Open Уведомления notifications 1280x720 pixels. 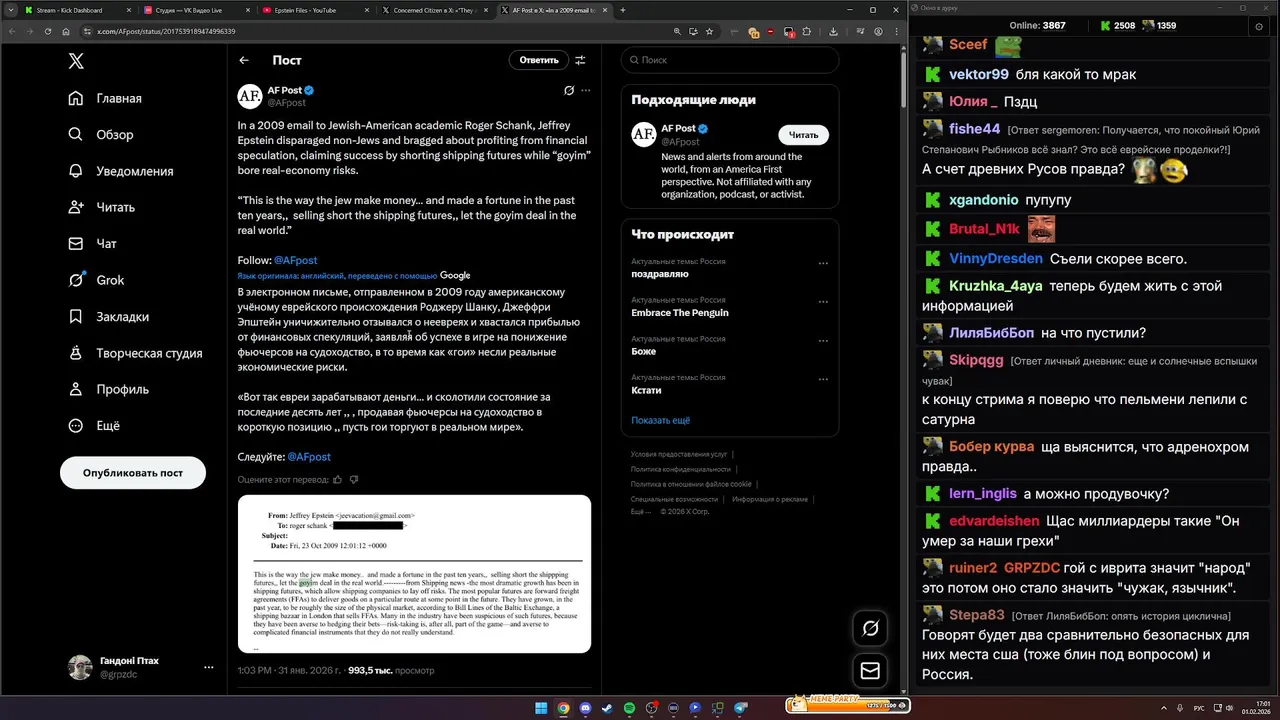(121, 171)
